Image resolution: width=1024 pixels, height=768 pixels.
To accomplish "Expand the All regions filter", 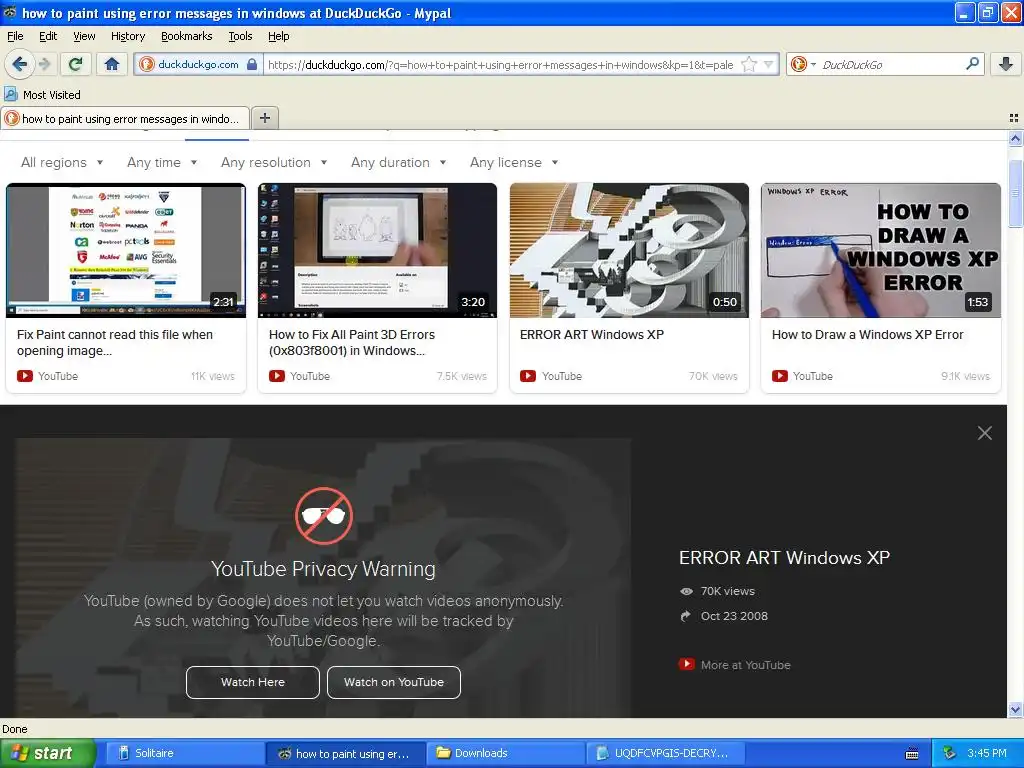I will 62,163.
